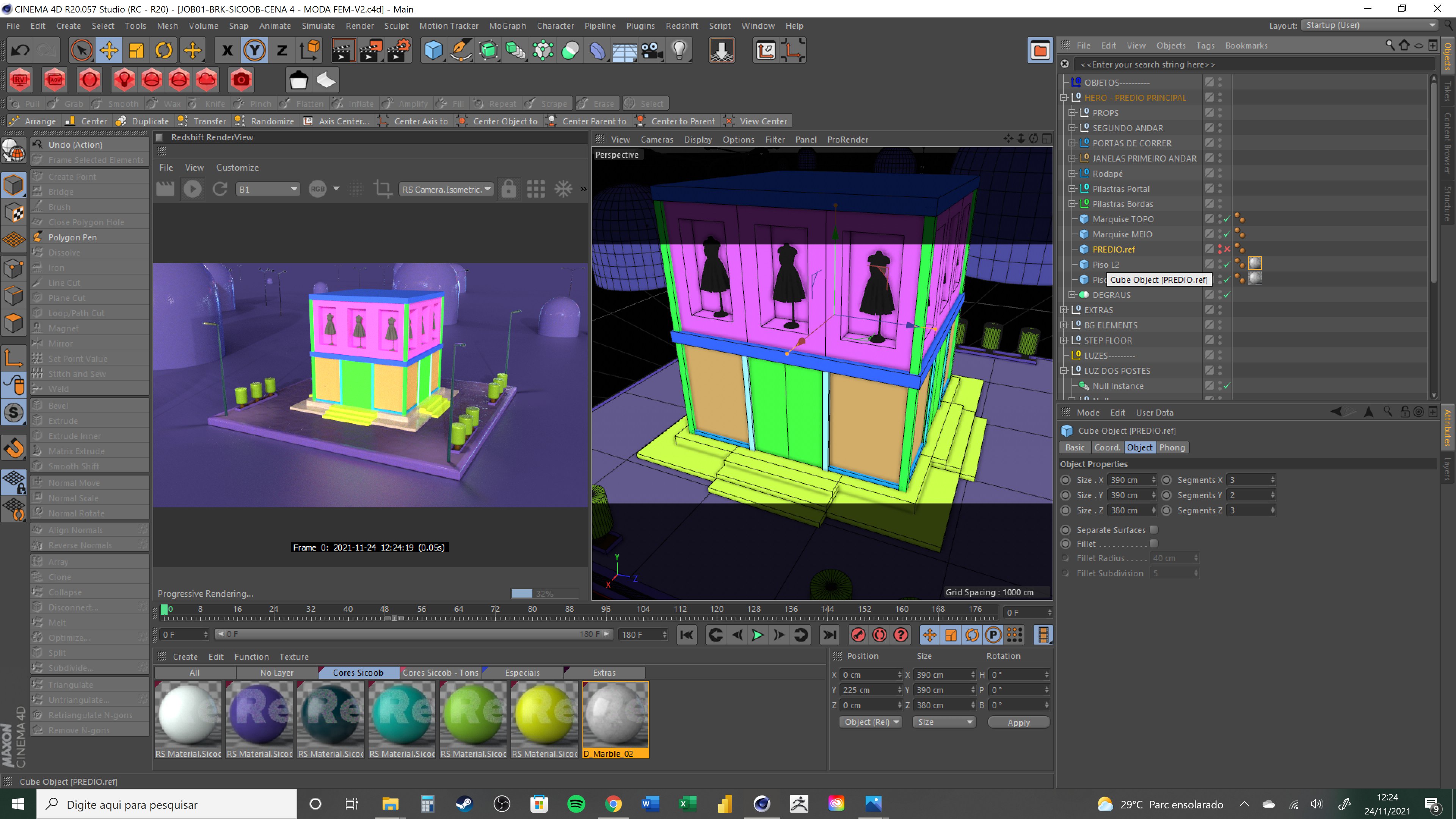This screenshot has width=1456, height=819.
Task: Click the Undo arrow icon
Action: [20, 51]
